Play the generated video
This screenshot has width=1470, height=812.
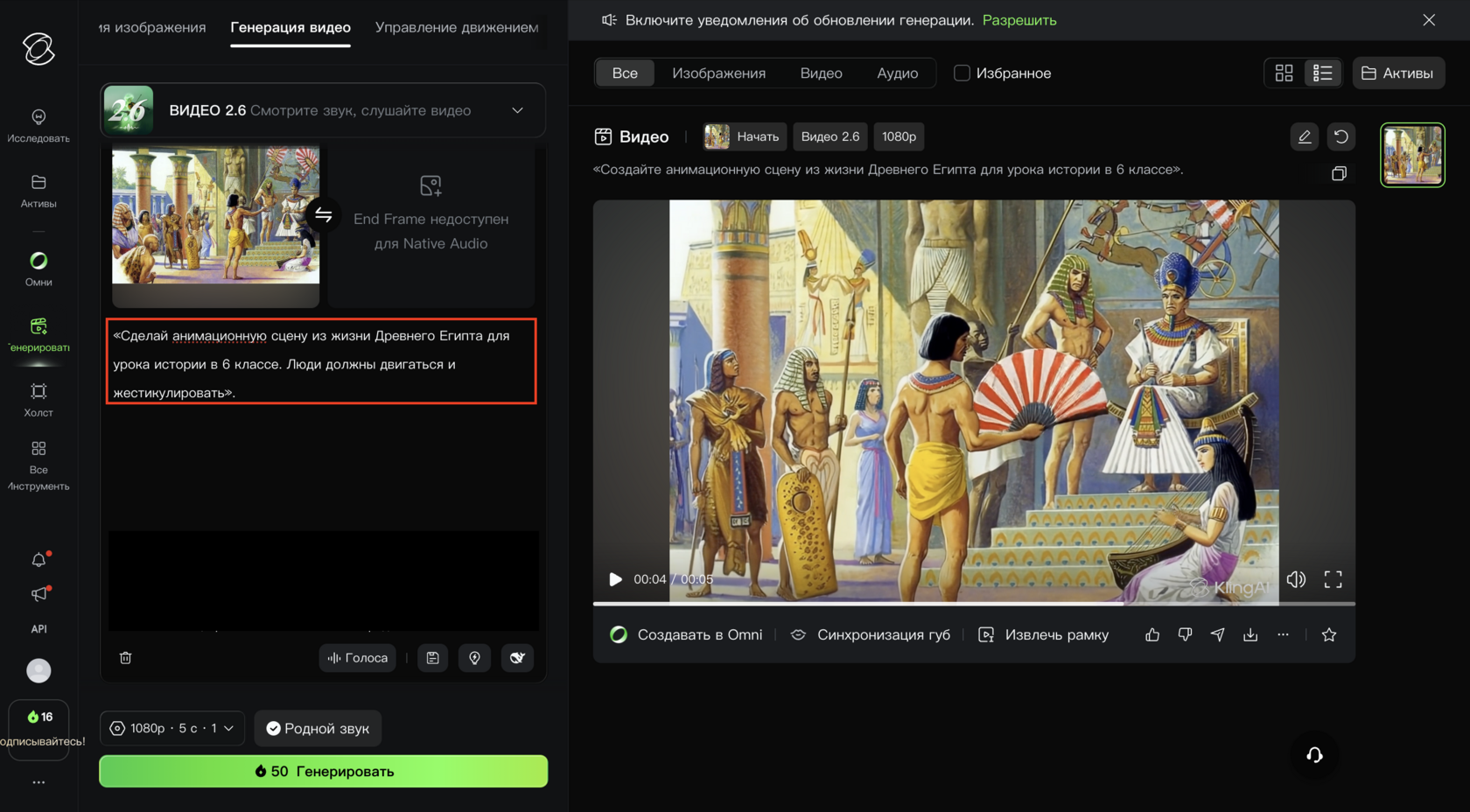point(615,579)
